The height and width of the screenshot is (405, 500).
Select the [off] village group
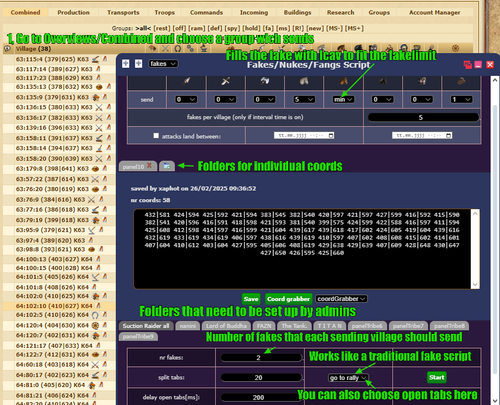point(179,28)
